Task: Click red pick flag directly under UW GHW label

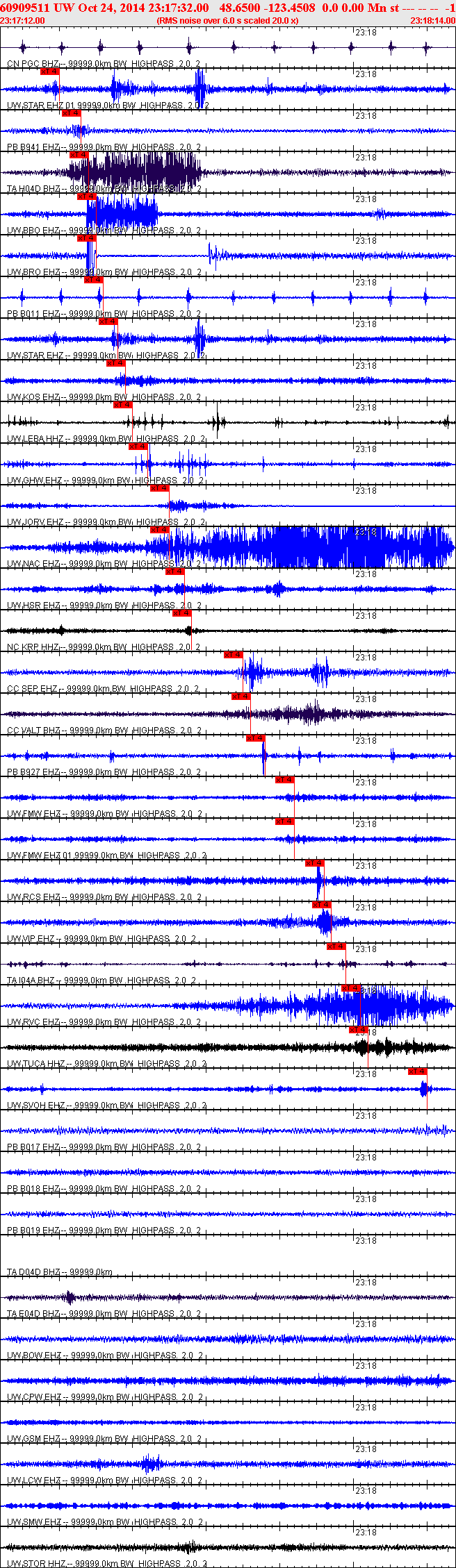Action: [x=159, y=488]
